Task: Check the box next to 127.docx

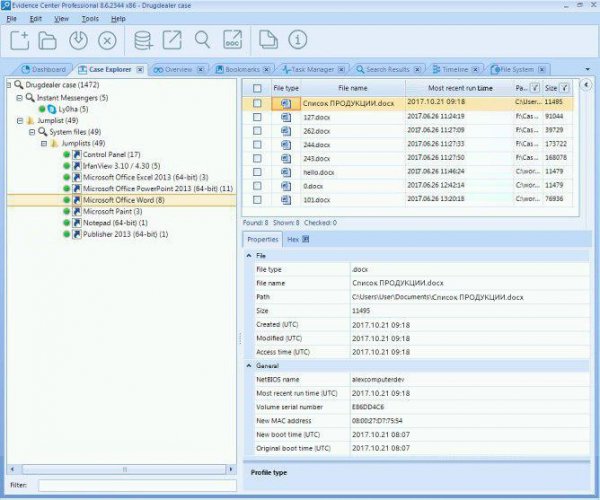Action: click(257, 116)
